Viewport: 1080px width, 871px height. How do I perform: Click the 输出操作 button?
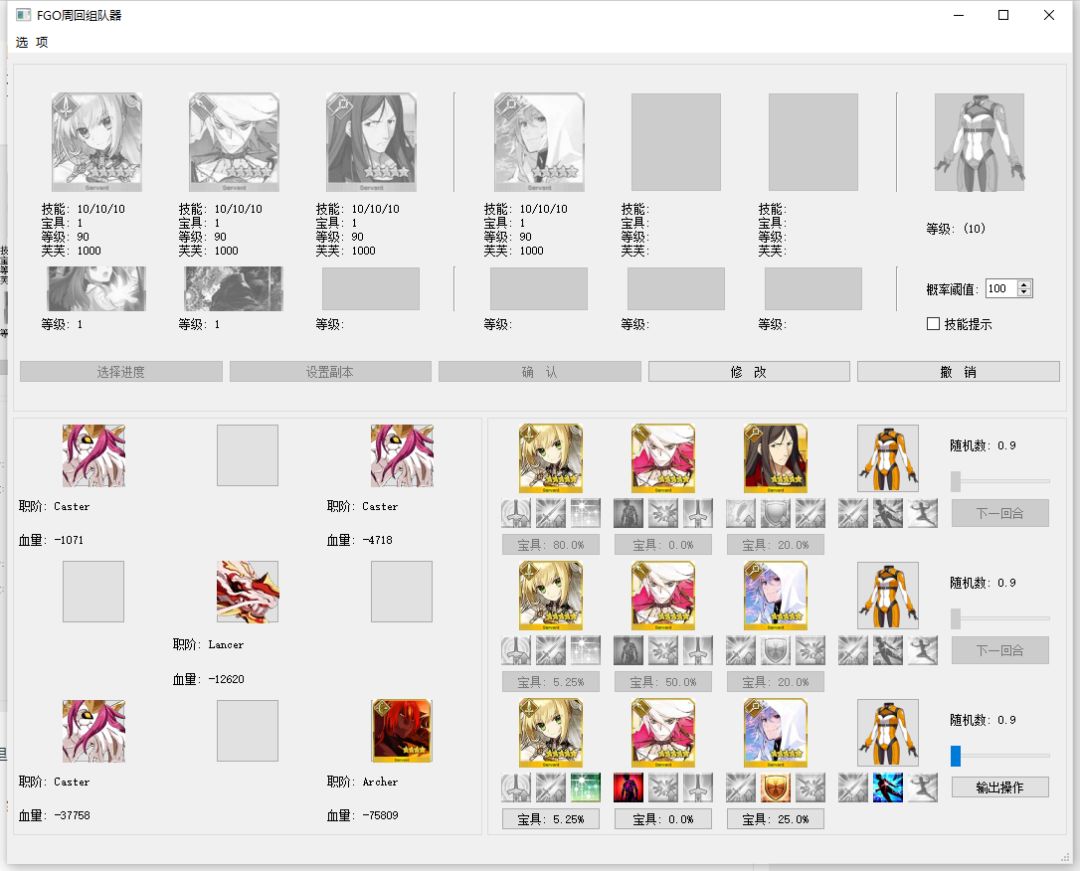pos(1000,787)
